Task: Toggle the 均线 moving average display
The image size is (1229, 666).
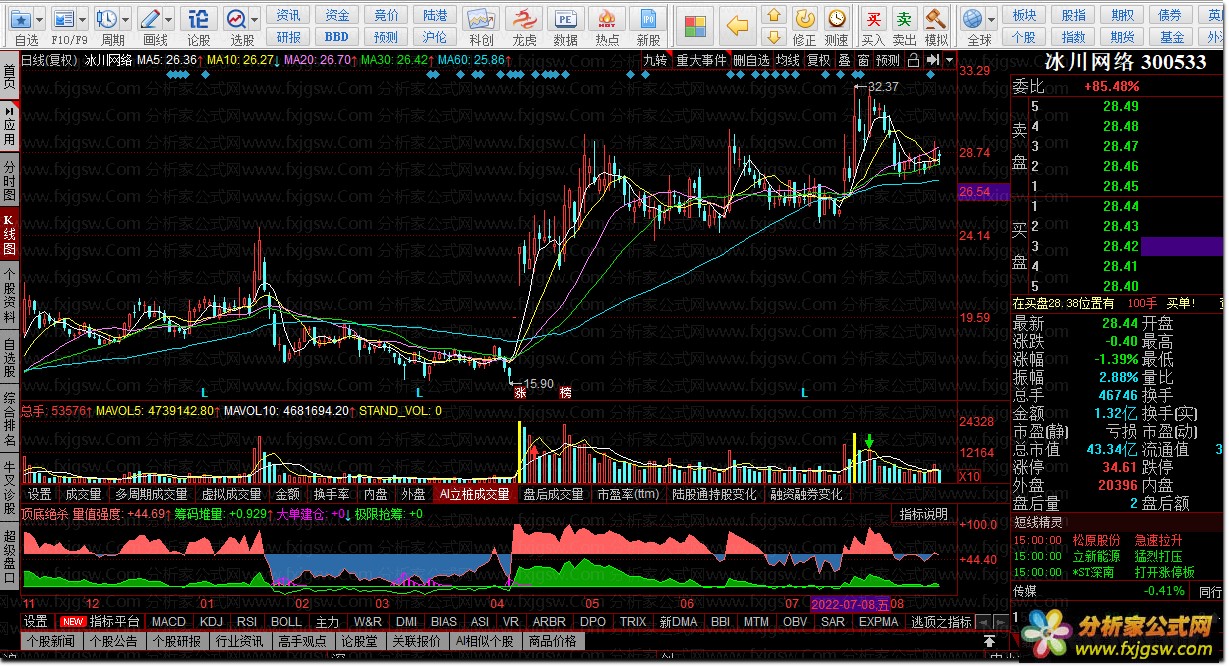Action: (788, 60)
